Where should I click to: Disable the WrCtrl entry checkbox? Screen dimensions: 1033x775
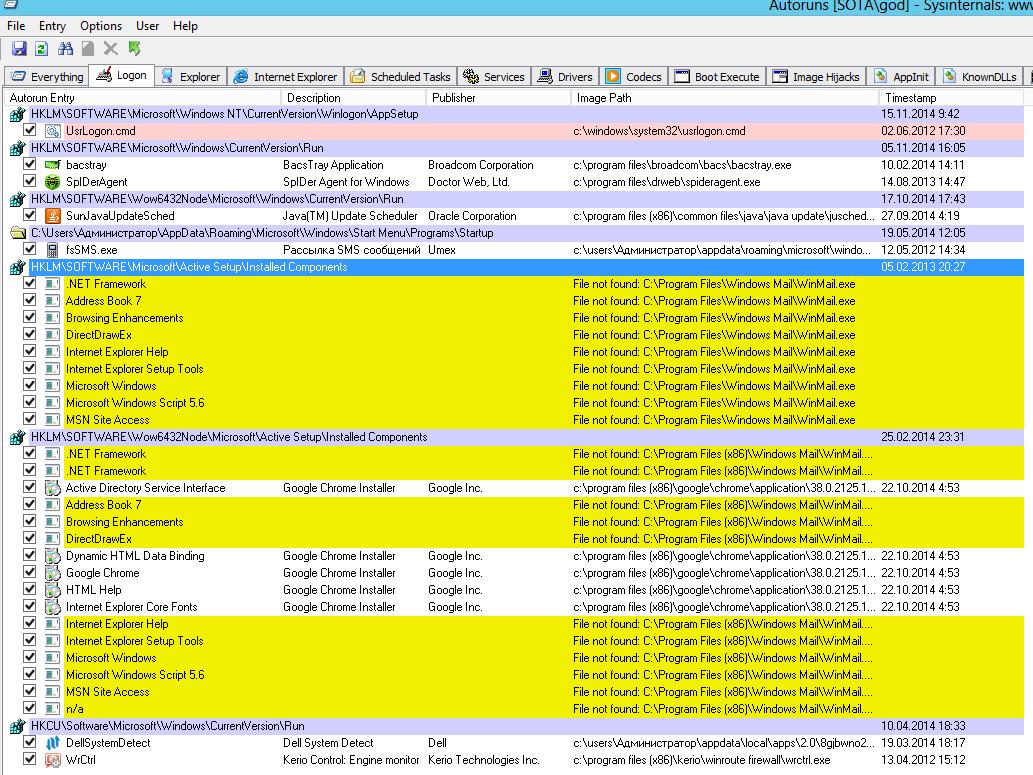coord(30,759)
